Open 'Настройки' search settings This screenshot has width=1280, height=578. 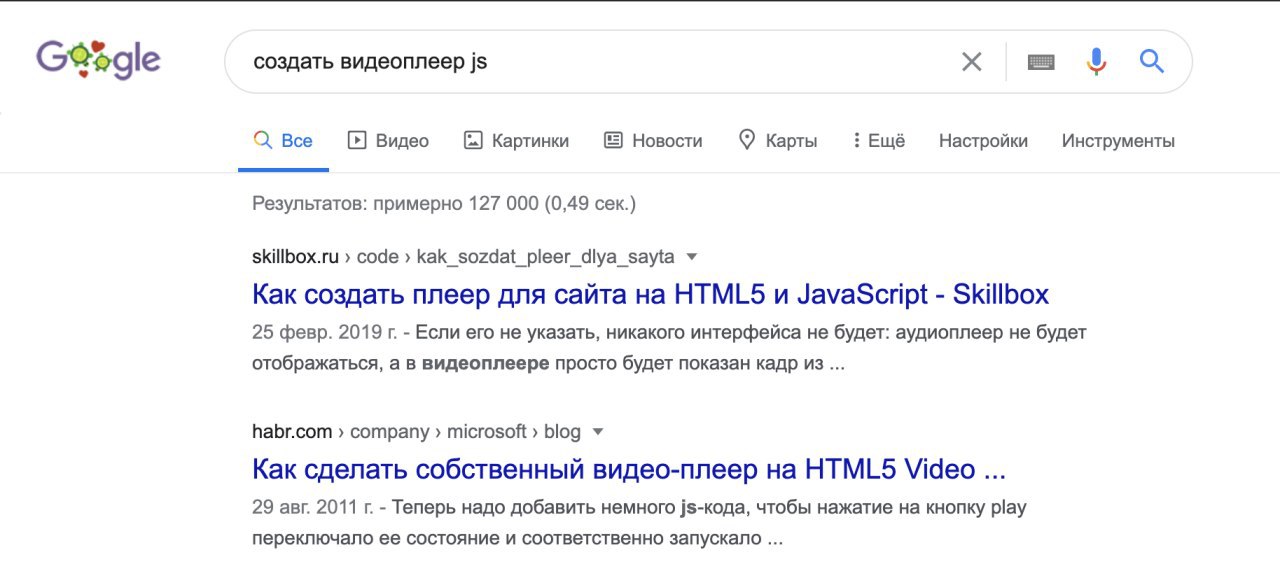983,141
